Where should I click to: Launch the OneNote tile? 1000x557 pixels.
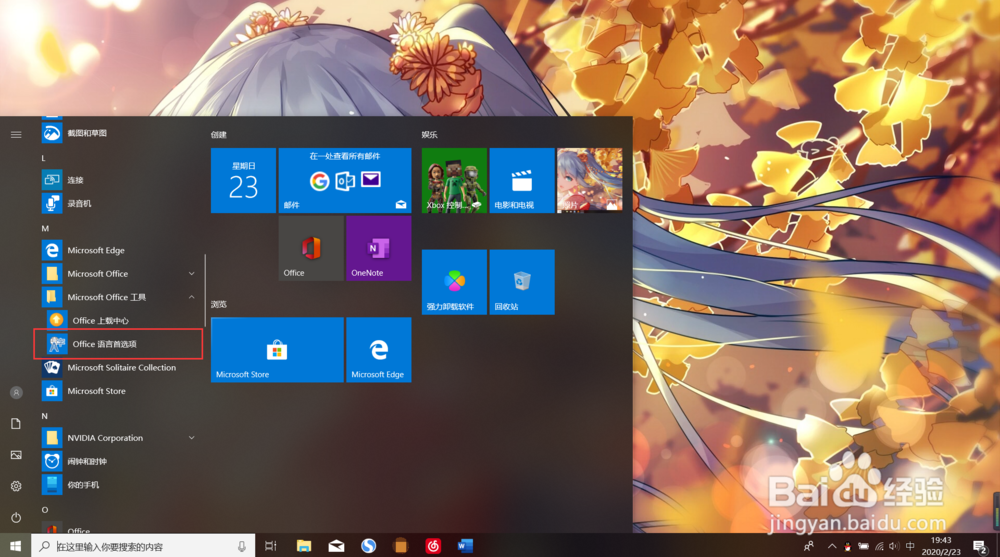pyautogui.click(x=379, y=248)
